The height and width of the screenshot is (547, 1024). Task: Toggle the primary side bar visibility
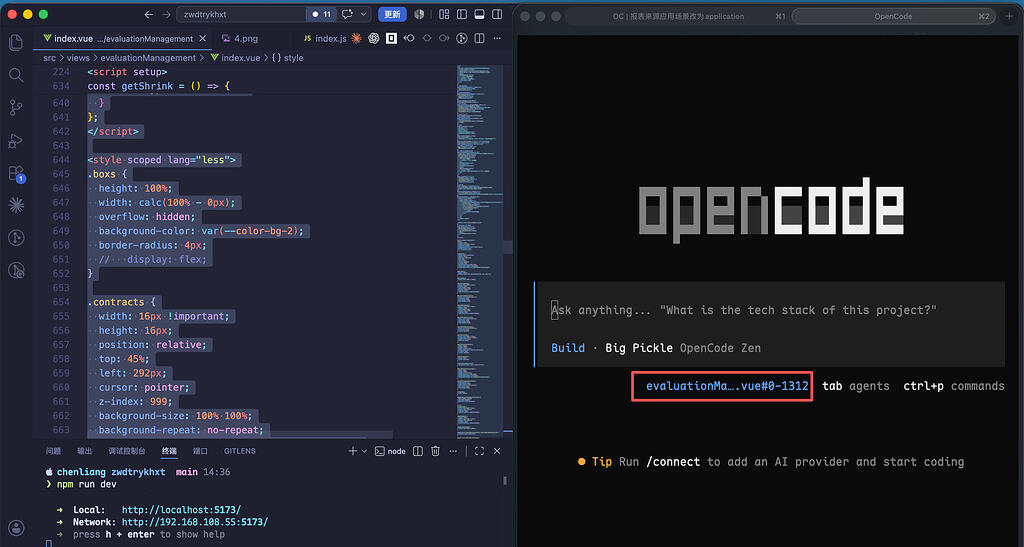point(462,14)
